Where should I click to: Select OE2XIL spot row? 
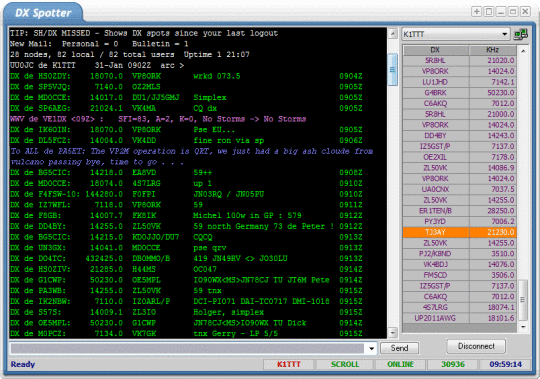459,157
